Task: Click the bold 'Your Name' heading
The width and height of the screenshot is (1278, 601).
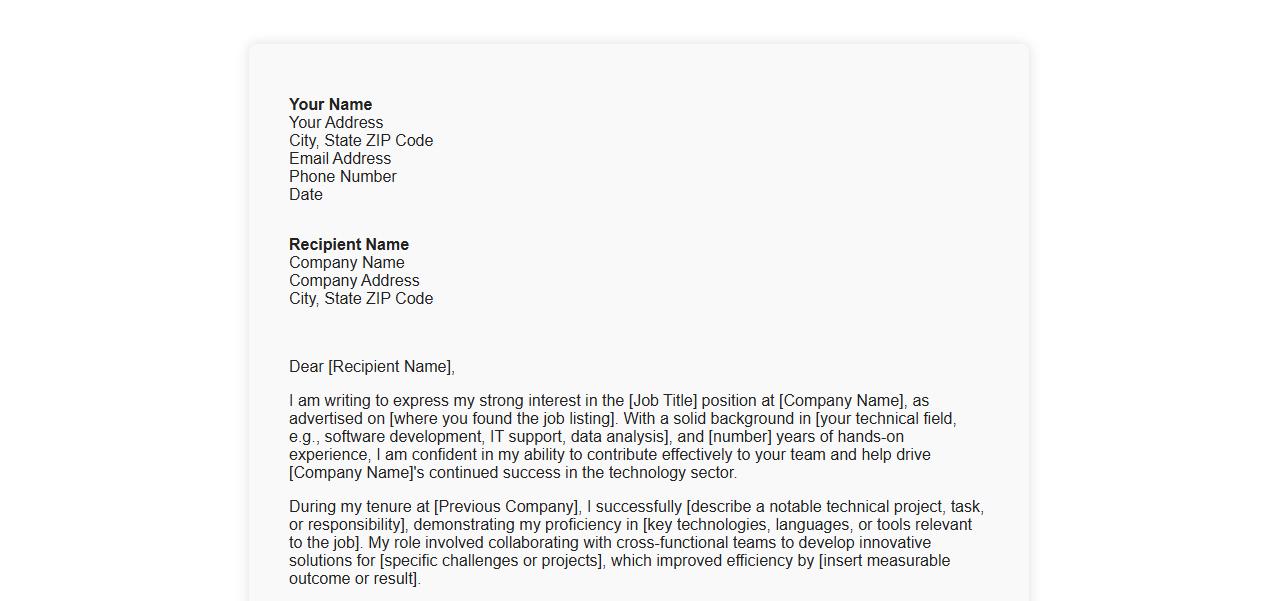Action: point(330,105)
